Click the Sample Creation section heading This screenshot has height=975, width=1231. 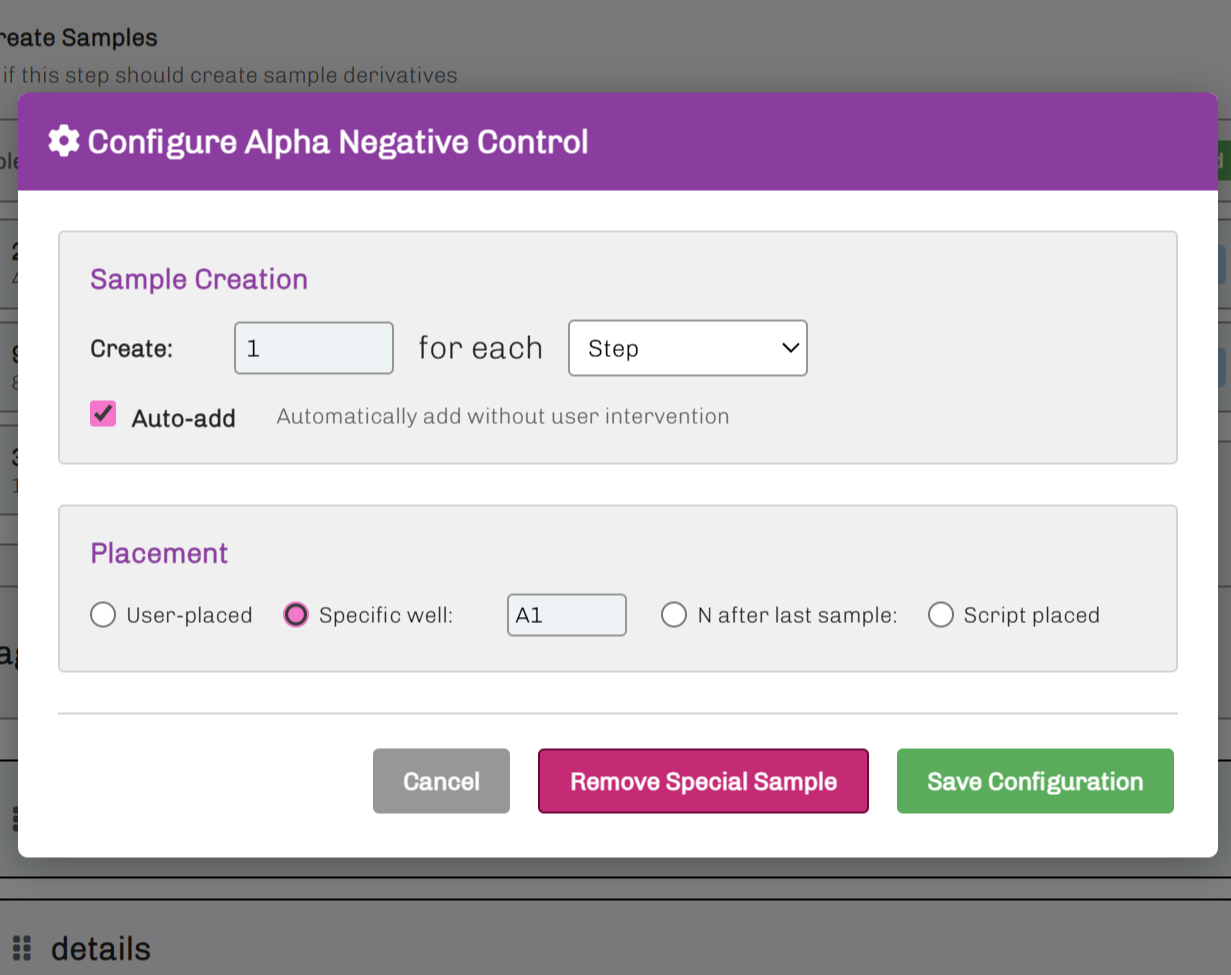coord(199,279)
